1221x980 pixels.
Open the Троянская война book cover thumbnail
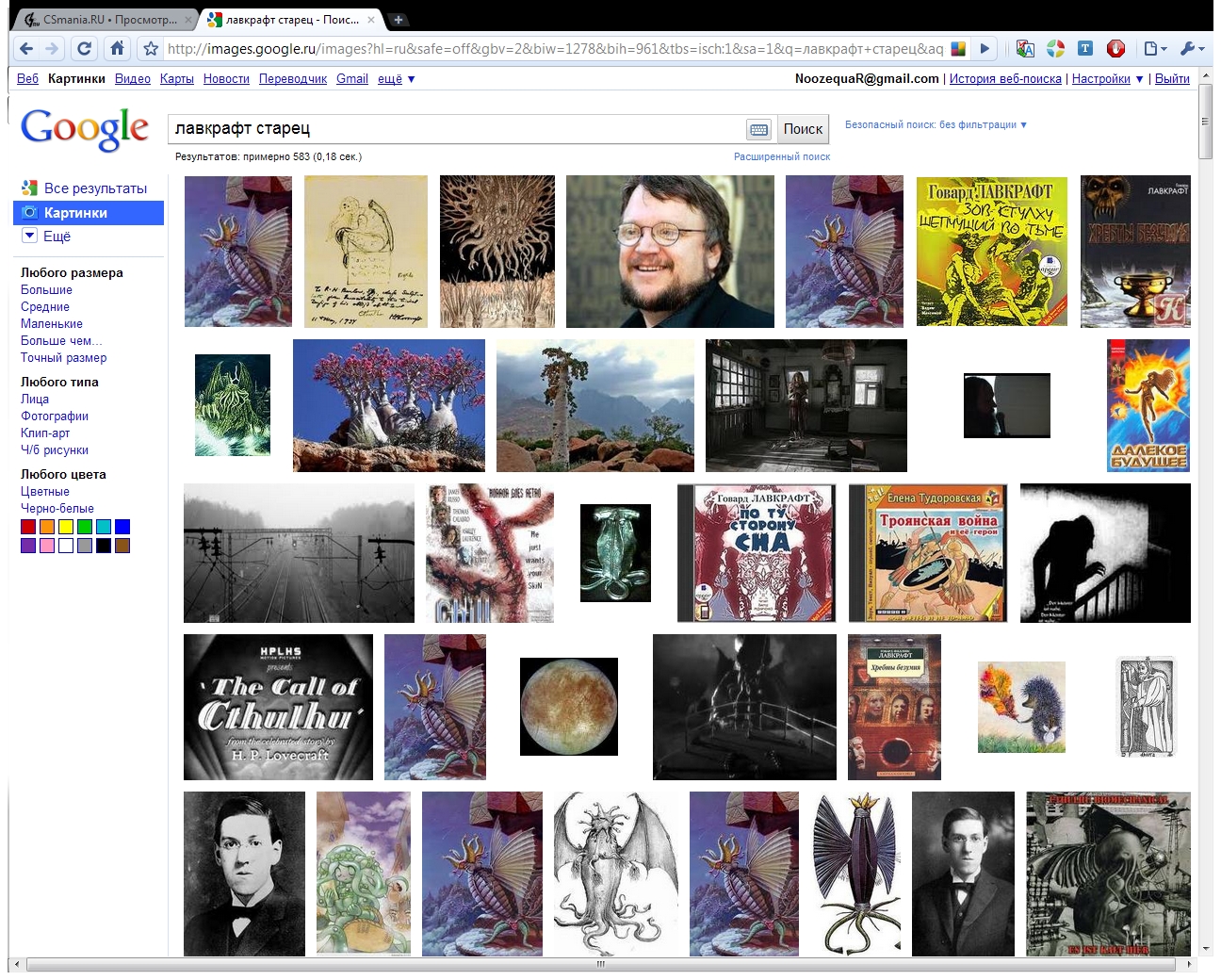[928, 553]
